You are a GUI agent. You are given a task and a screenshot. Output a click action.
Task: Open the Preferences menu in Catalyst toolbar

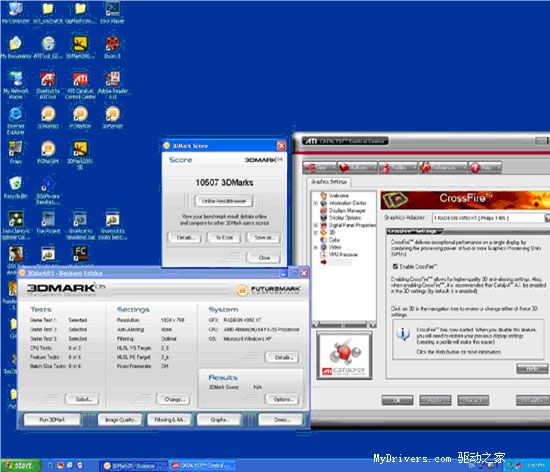point(443,168)
